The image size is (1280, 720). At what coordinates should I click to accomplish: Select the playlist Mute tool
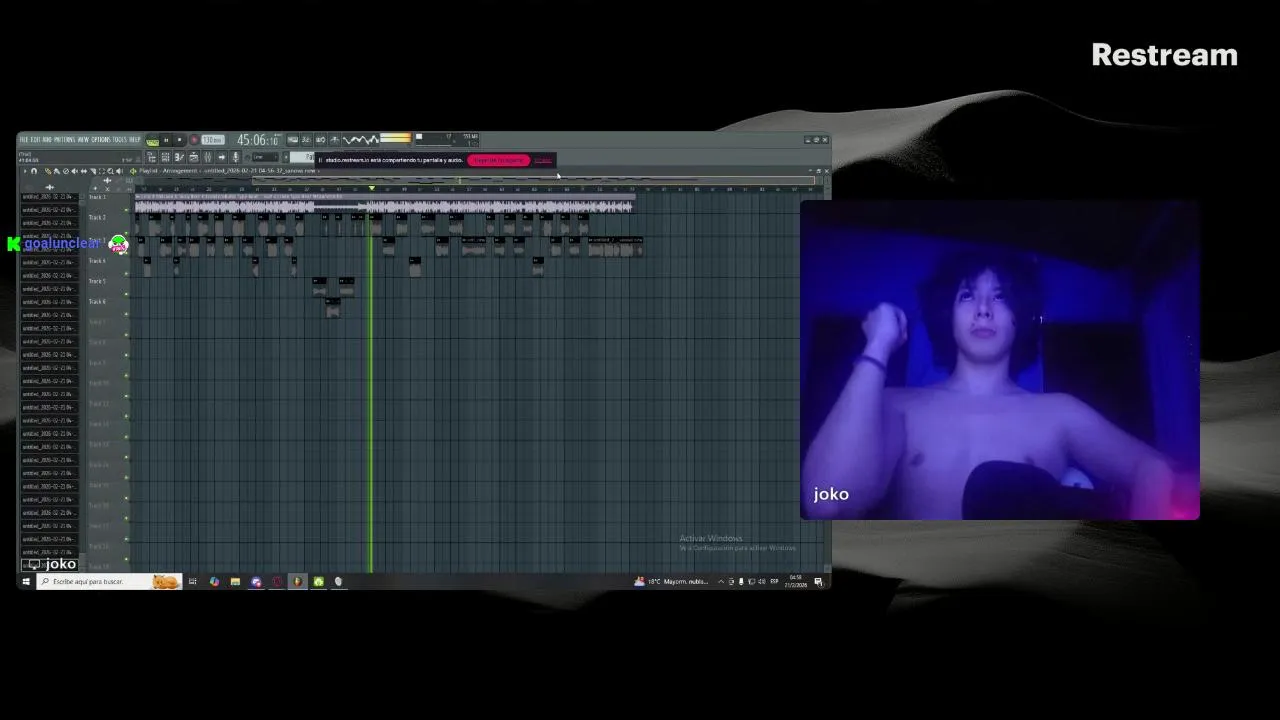pyautogui.click(x=75, y=171)
